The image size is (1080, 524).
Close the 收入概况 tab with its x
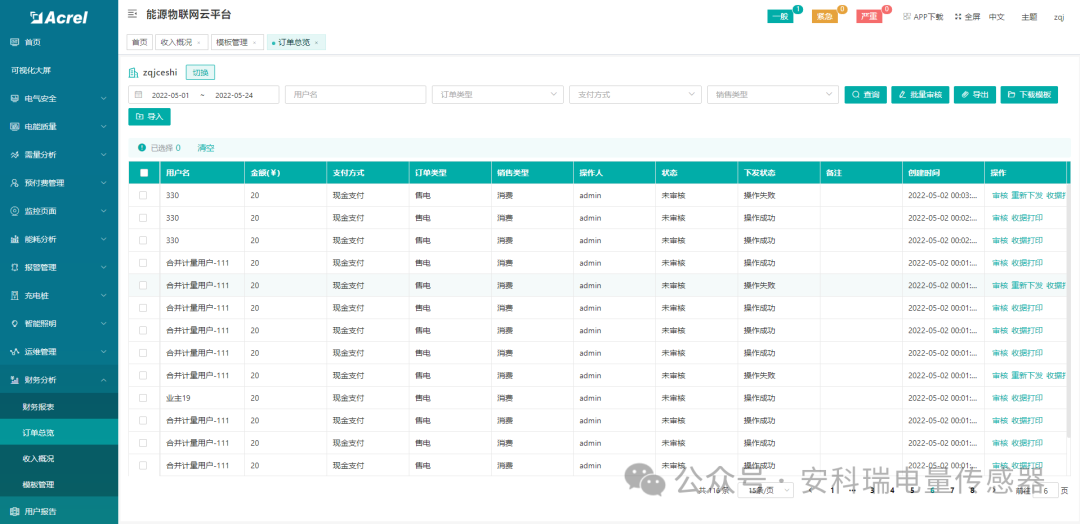(199, 43)
